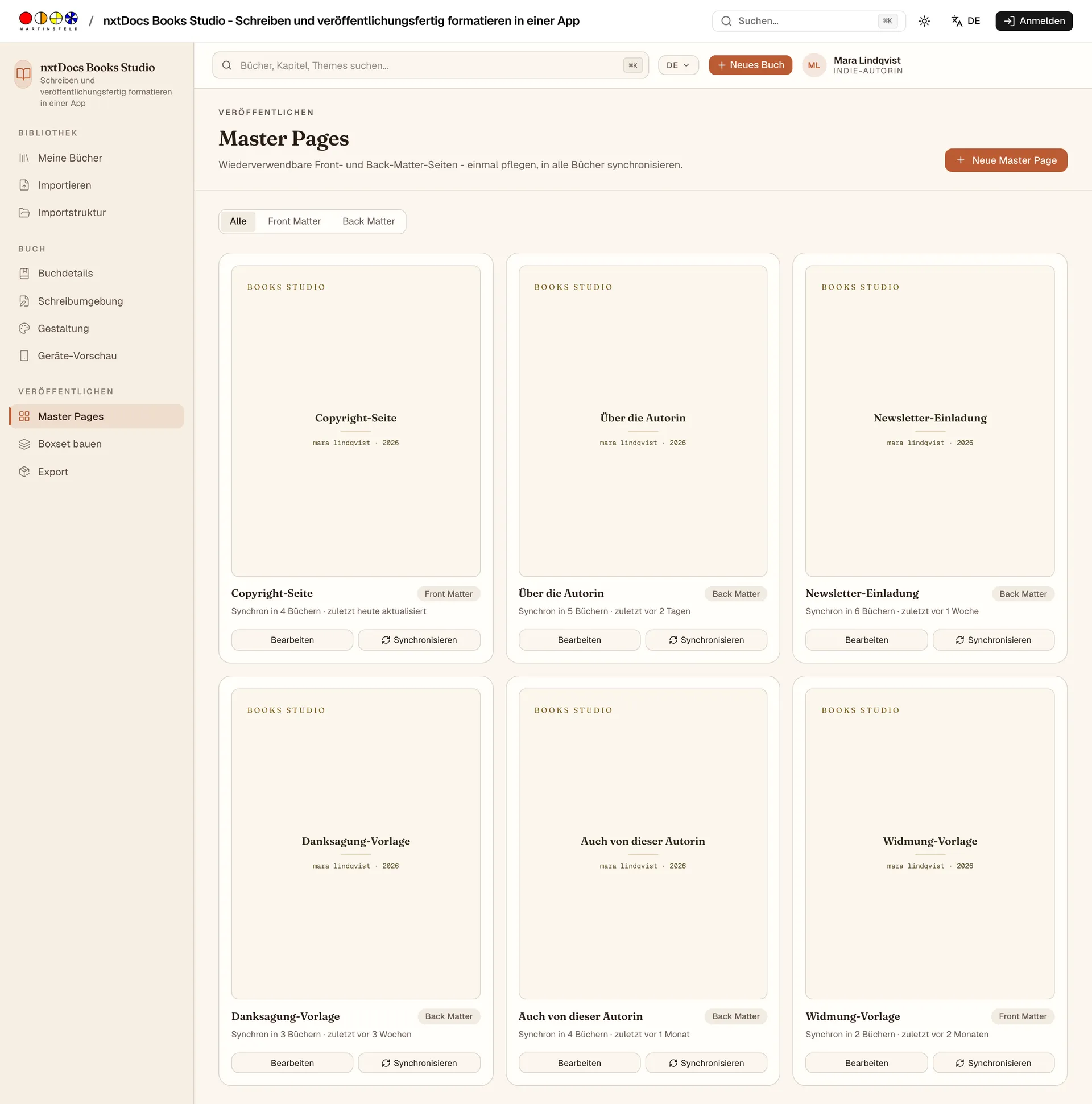The image size is (1092, 1104).
Task: Click Bearbeiten on the Über die Autorin card
Action: pyautogui.click(x=580, y=640)
